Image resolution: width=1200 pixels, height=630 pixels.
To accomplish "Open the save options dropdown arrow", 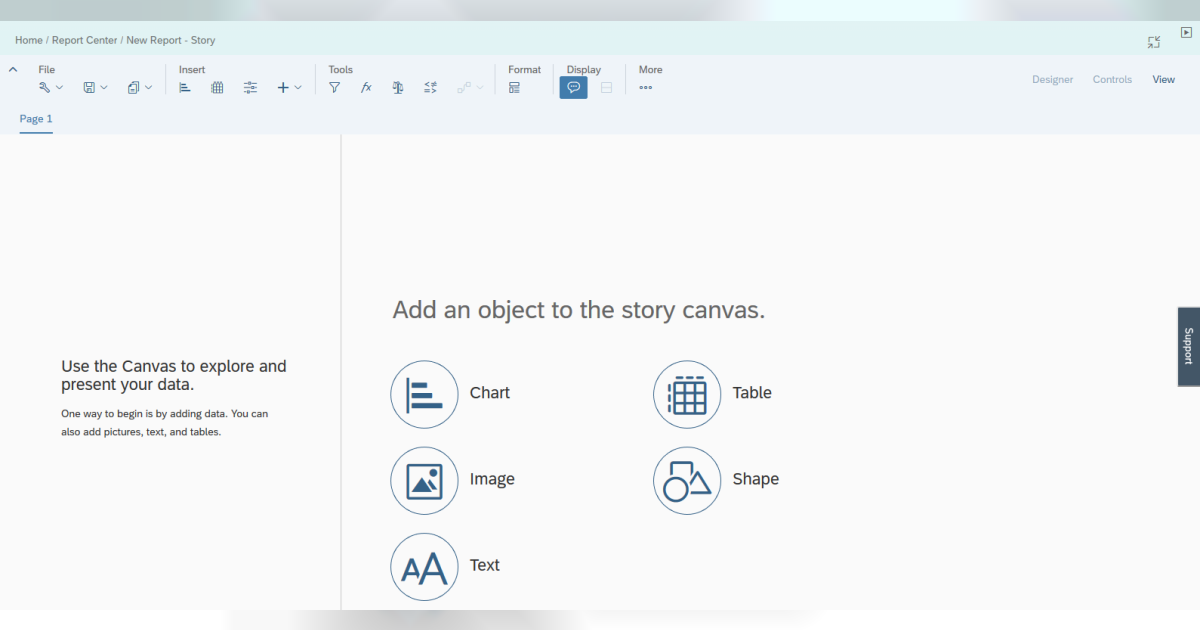I will coord(104,87).
